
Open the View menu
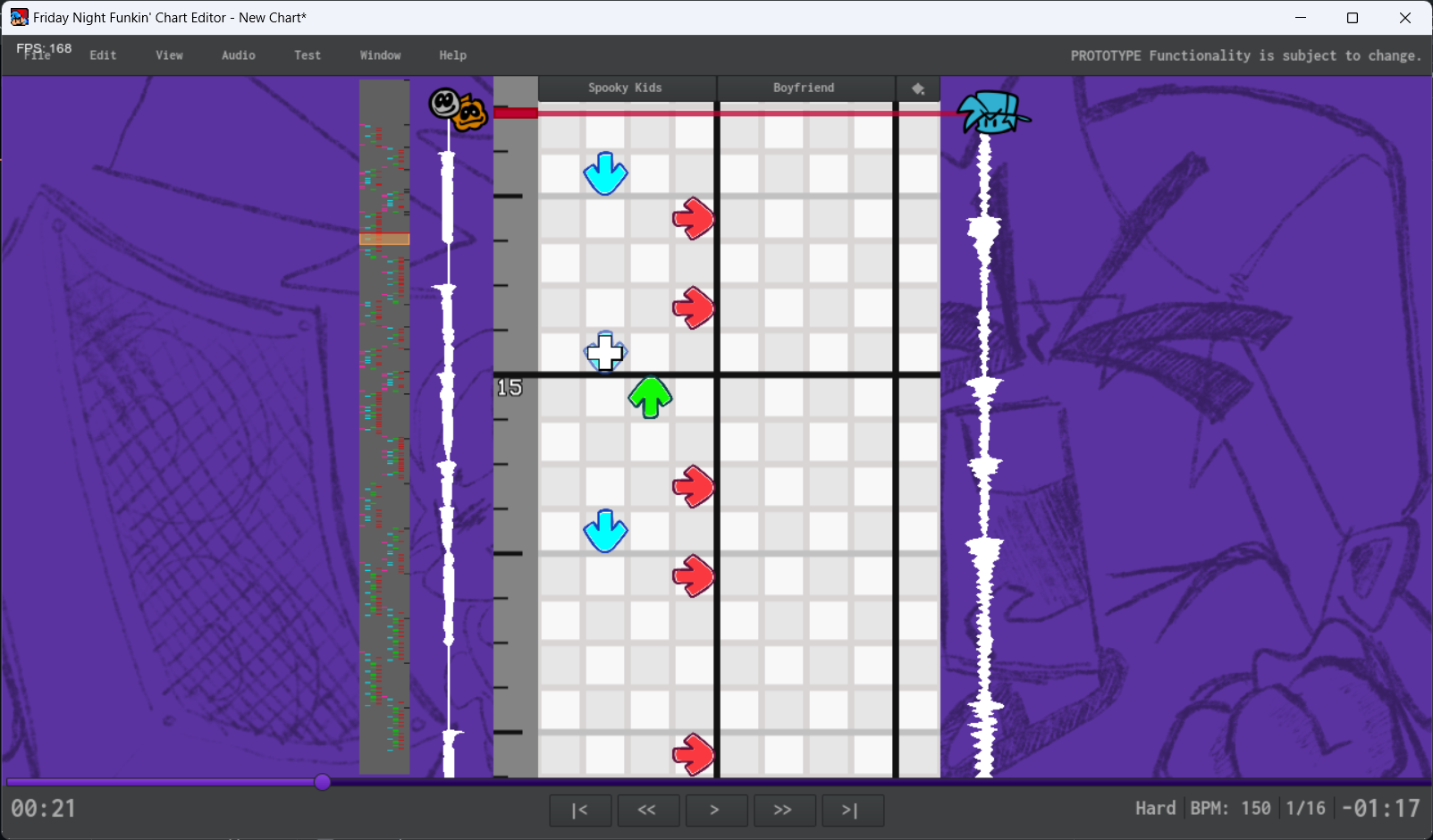(x=169, y=55)
